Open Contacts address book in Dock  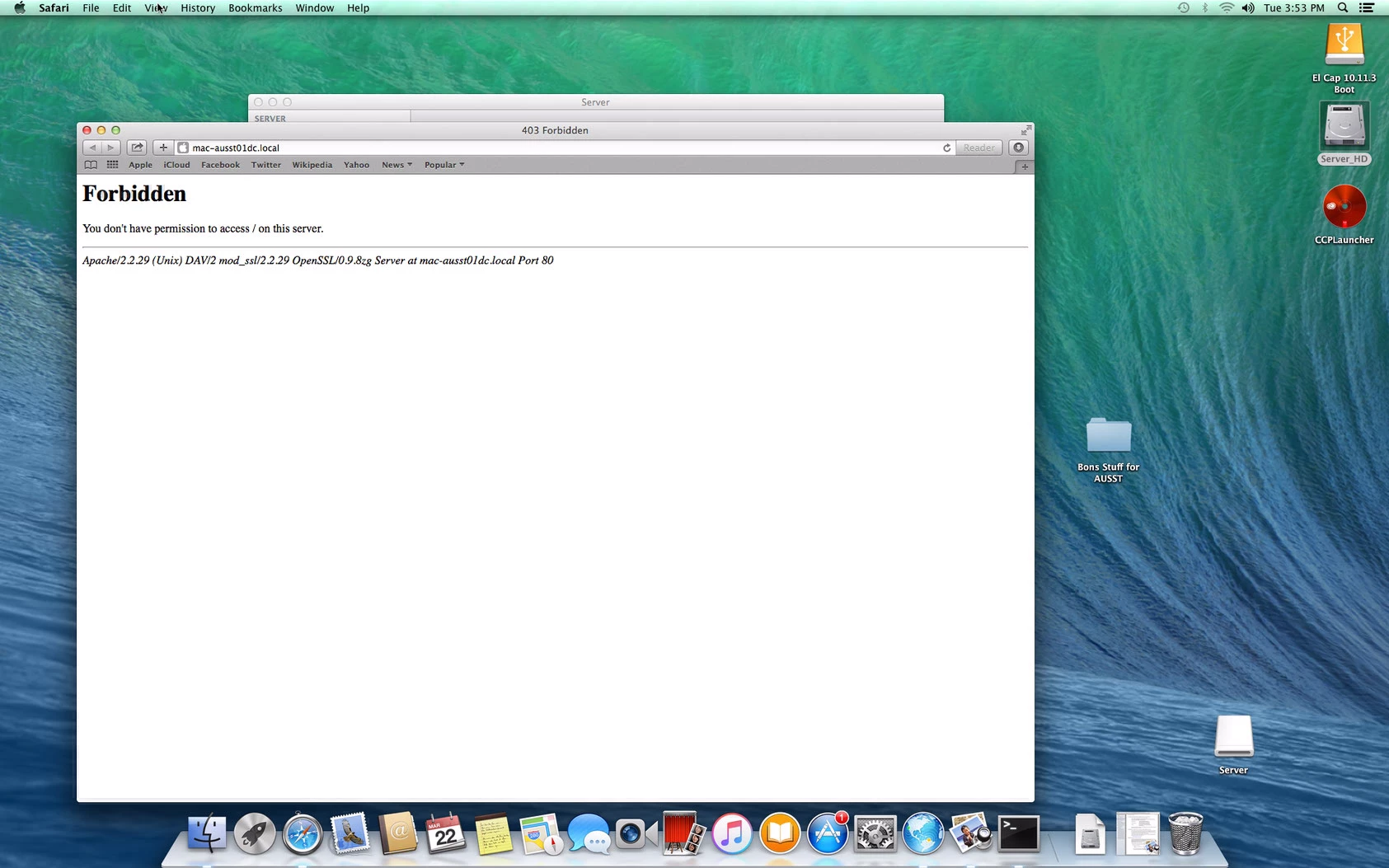click(x=398, y=833)
